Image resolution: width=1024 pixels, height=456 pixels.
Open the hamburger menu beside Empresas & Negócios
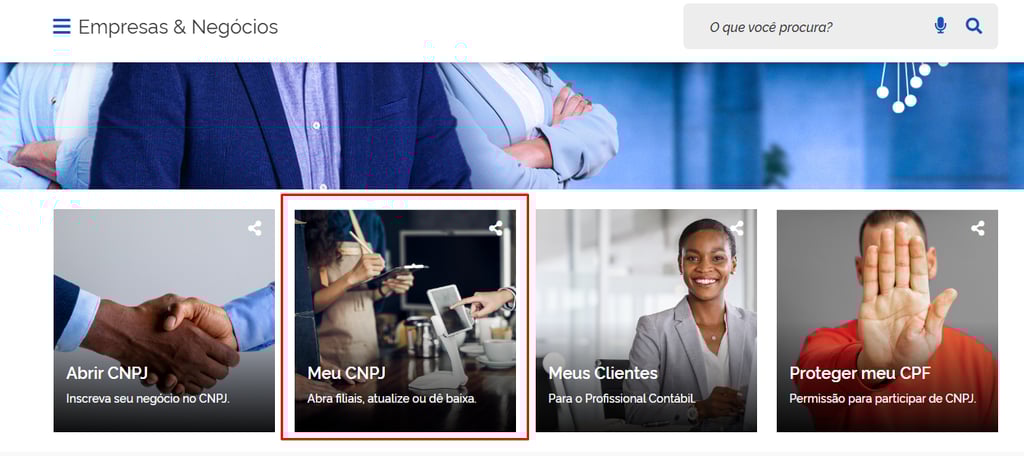[61, 27]
